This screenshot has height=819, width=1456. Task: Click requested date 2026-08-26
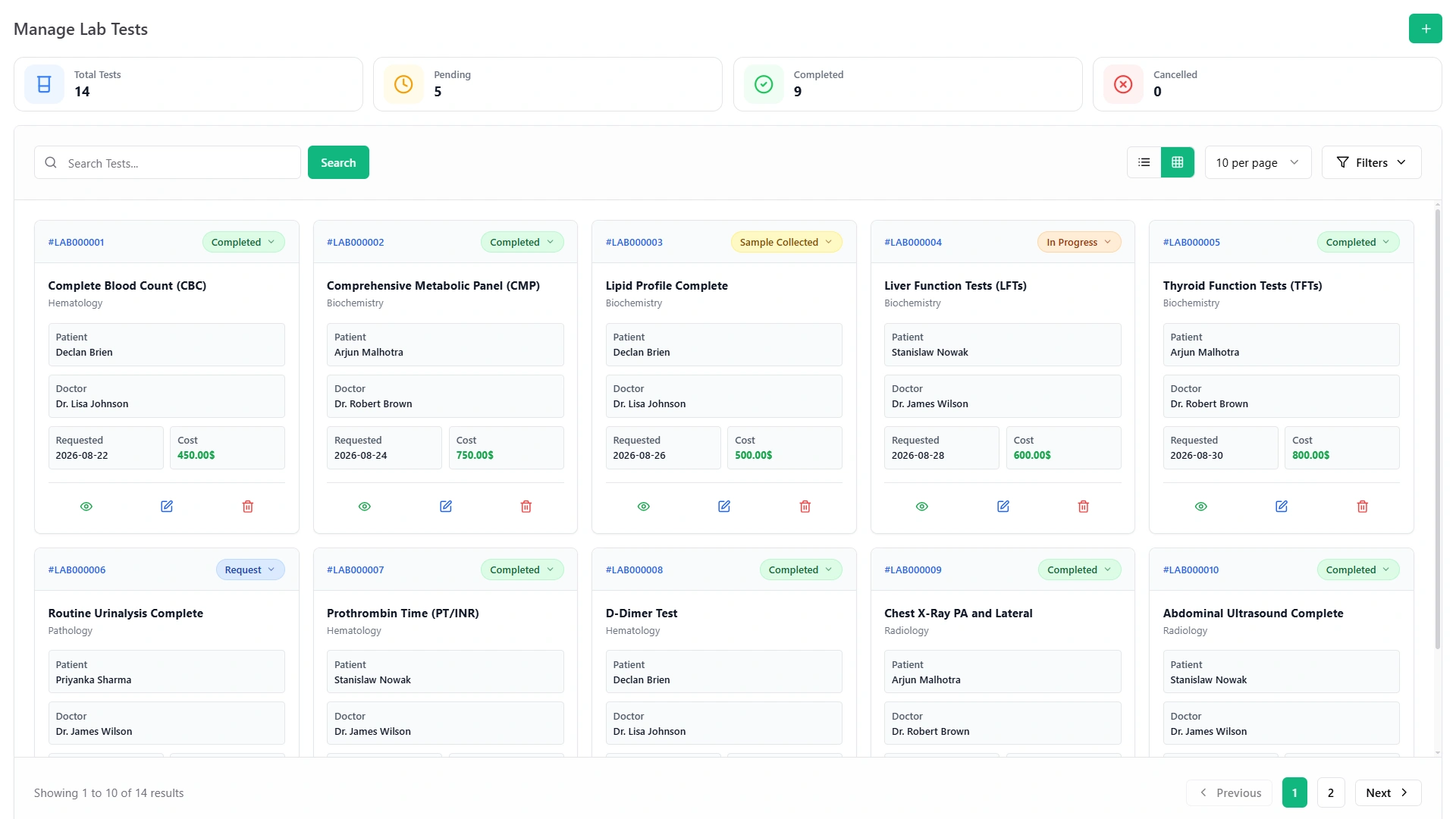[x=639, y=456]
